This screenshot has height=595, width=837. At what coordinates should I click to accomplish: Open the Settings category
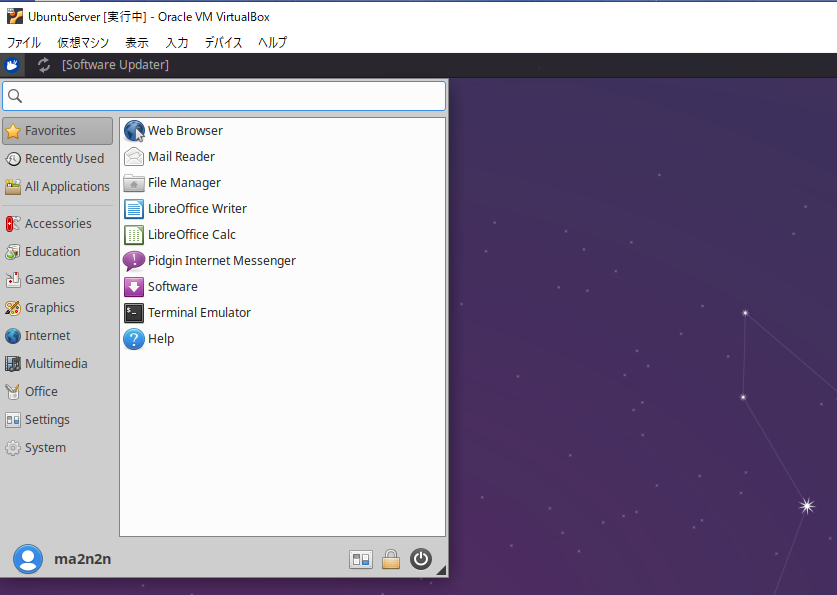click(x=58, y=420)
